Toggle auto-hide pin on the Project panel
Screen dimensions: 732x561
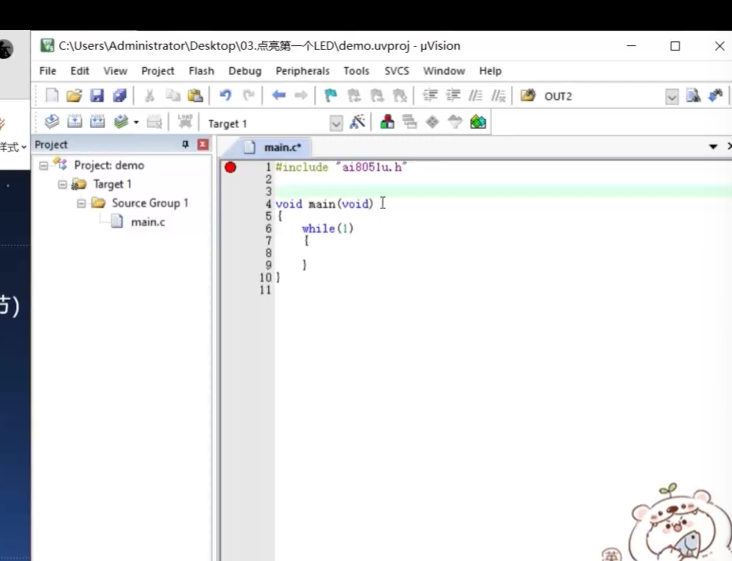click(x=185, y=145)
